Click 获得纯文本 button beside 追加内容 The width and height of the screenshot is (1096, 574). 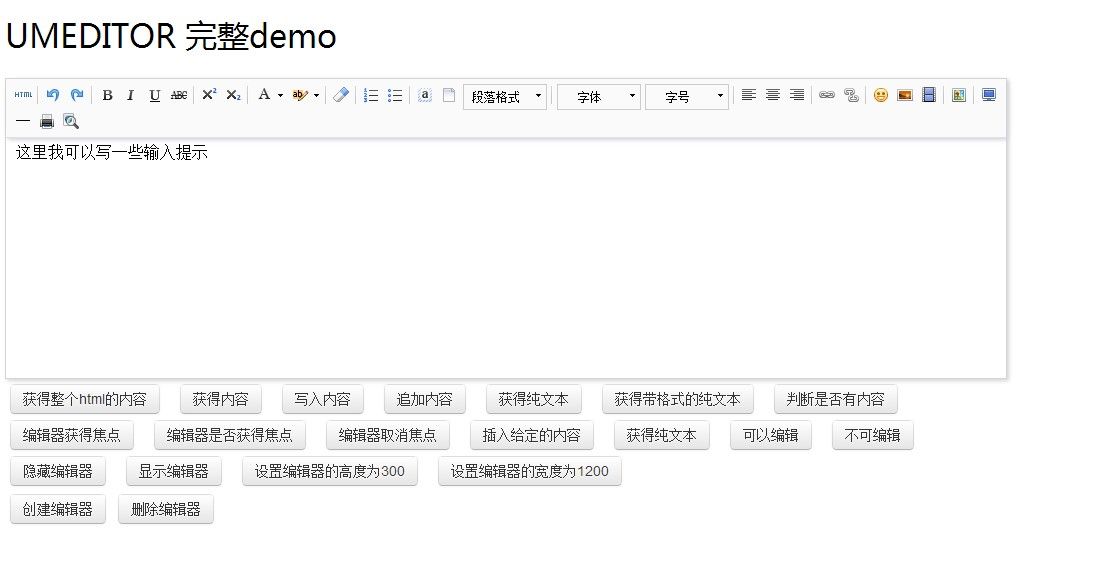[533, 399]
